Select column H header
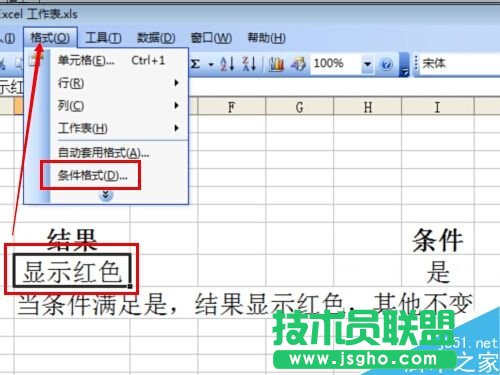Screen dimensions: 500x375 [367, 107]
